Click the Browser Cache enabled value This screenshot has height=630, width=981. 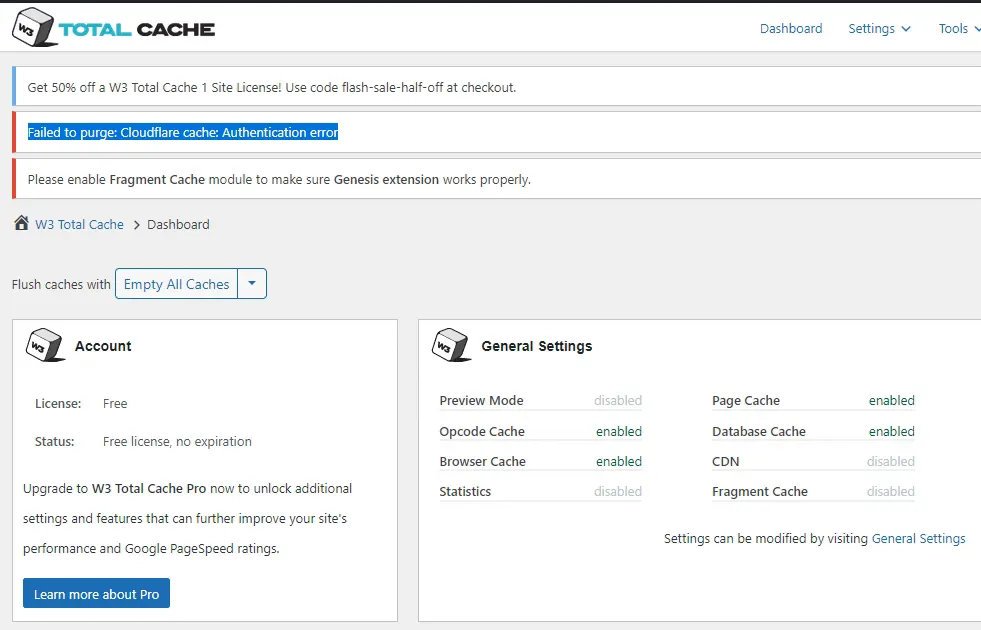[x=619, y=462]
